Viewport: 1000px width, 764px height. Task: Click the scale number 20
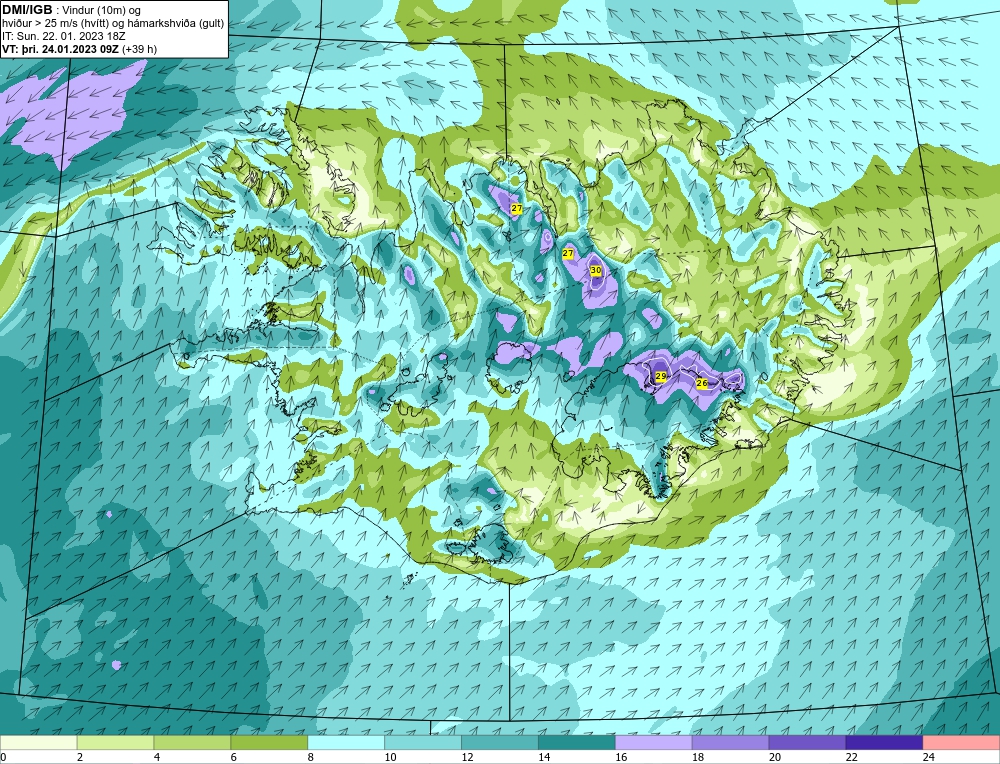click(775, 758)
